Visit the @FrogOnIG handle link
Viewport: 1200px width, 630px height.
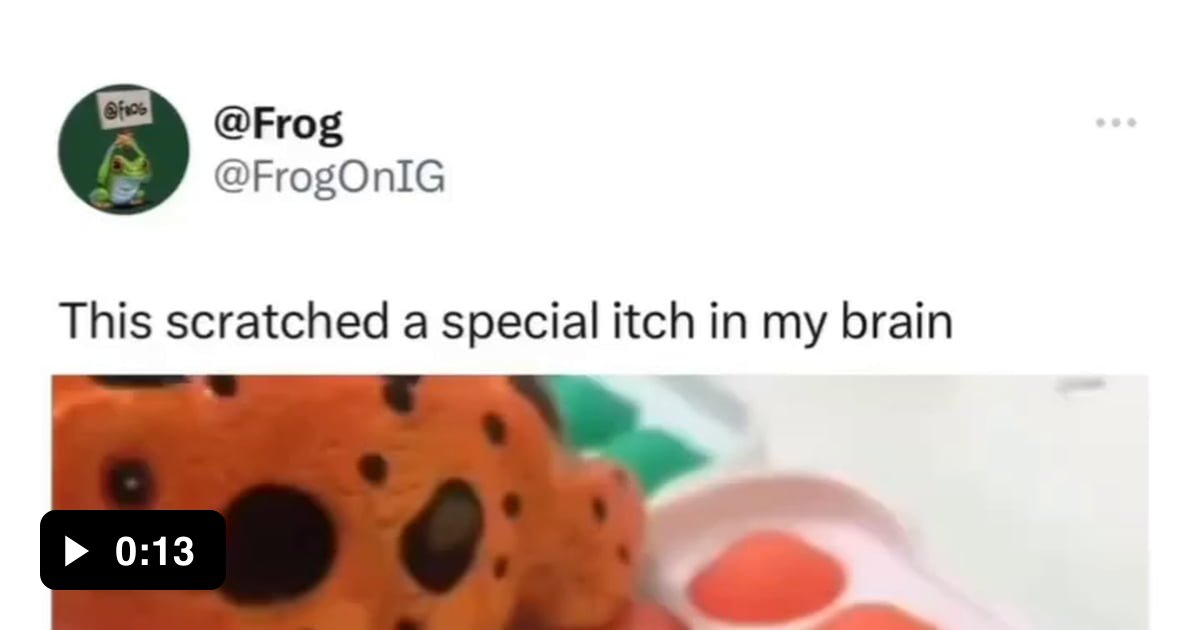pyautogui.click(x=328, y=178)
